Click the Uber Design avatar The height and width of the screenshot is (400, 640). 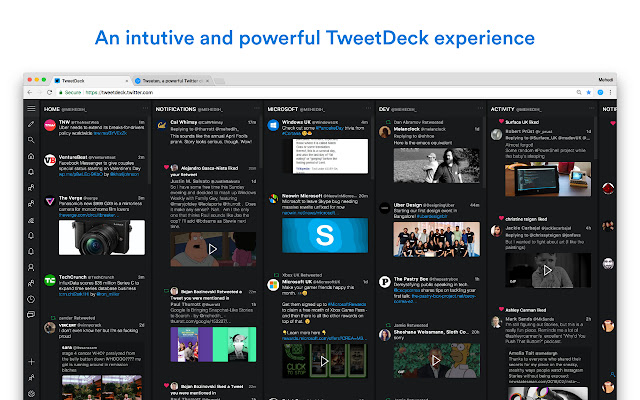(384, 208)
